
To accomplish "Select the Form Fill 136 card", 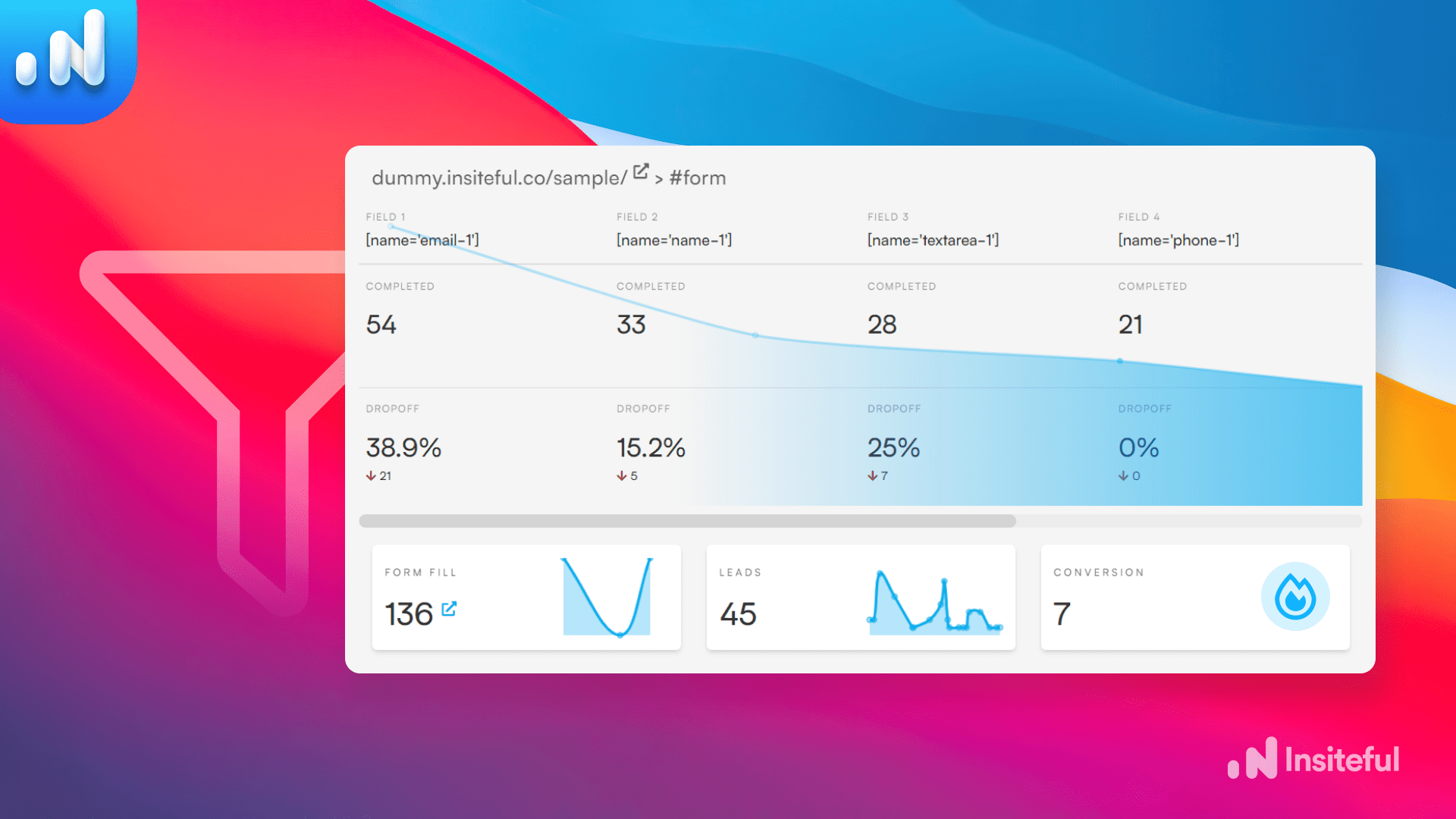I will pyautogui.click(x=526, y=597).
